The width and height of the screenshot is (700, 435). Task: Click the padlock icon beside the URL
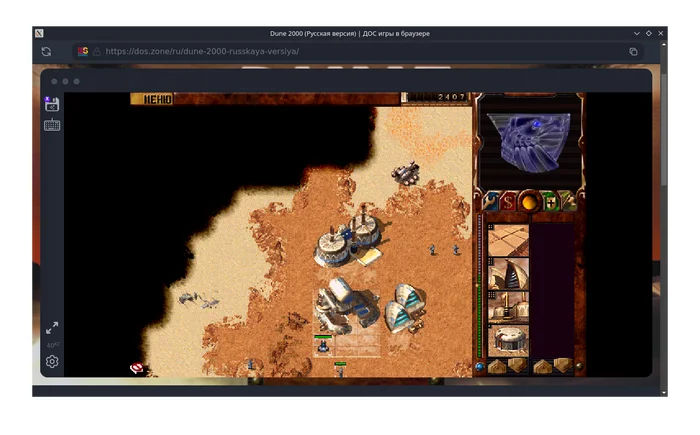pyautogui.click(x=97, y=51)
